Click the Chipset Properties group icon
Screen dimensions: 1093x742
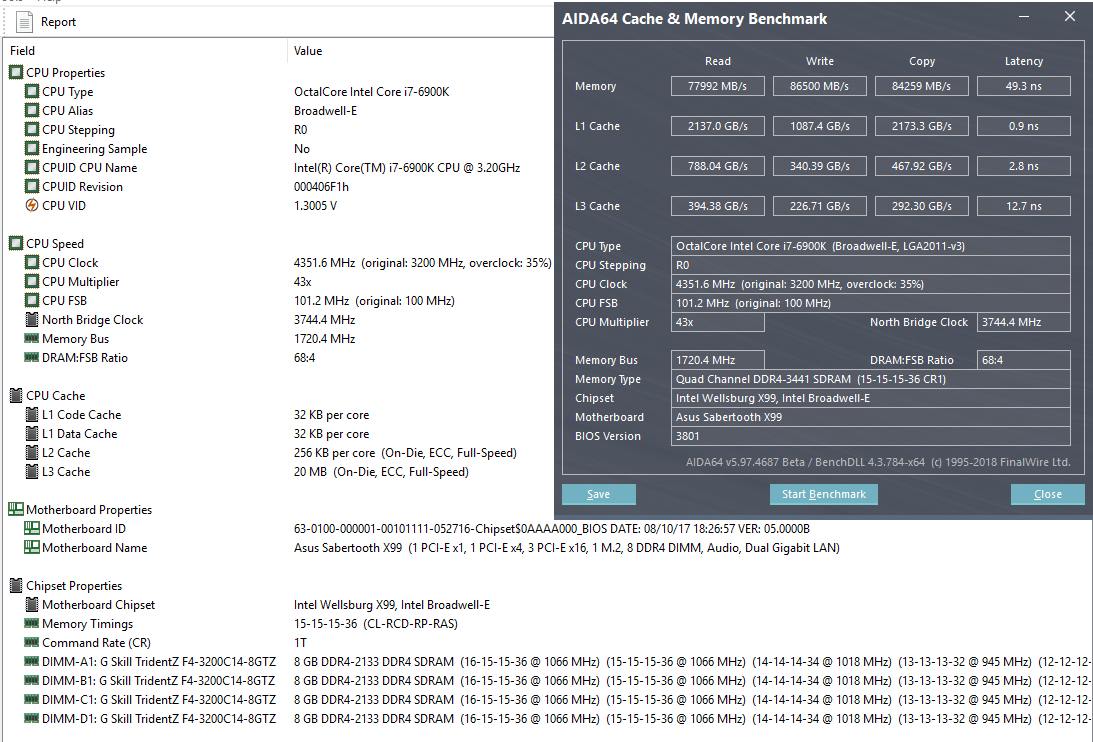tap(16, 585)
